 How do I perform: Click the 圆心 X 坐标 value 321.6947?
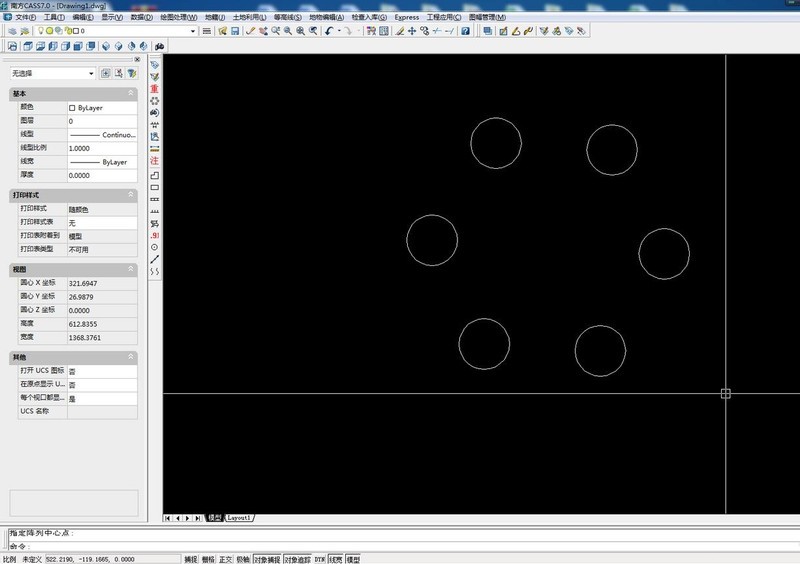pyautogui.click(x=102, y=283)
